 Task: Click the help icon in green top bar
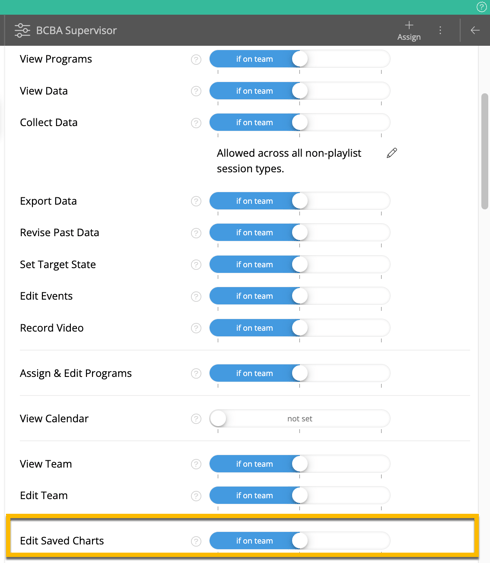(x=481, y=7)
